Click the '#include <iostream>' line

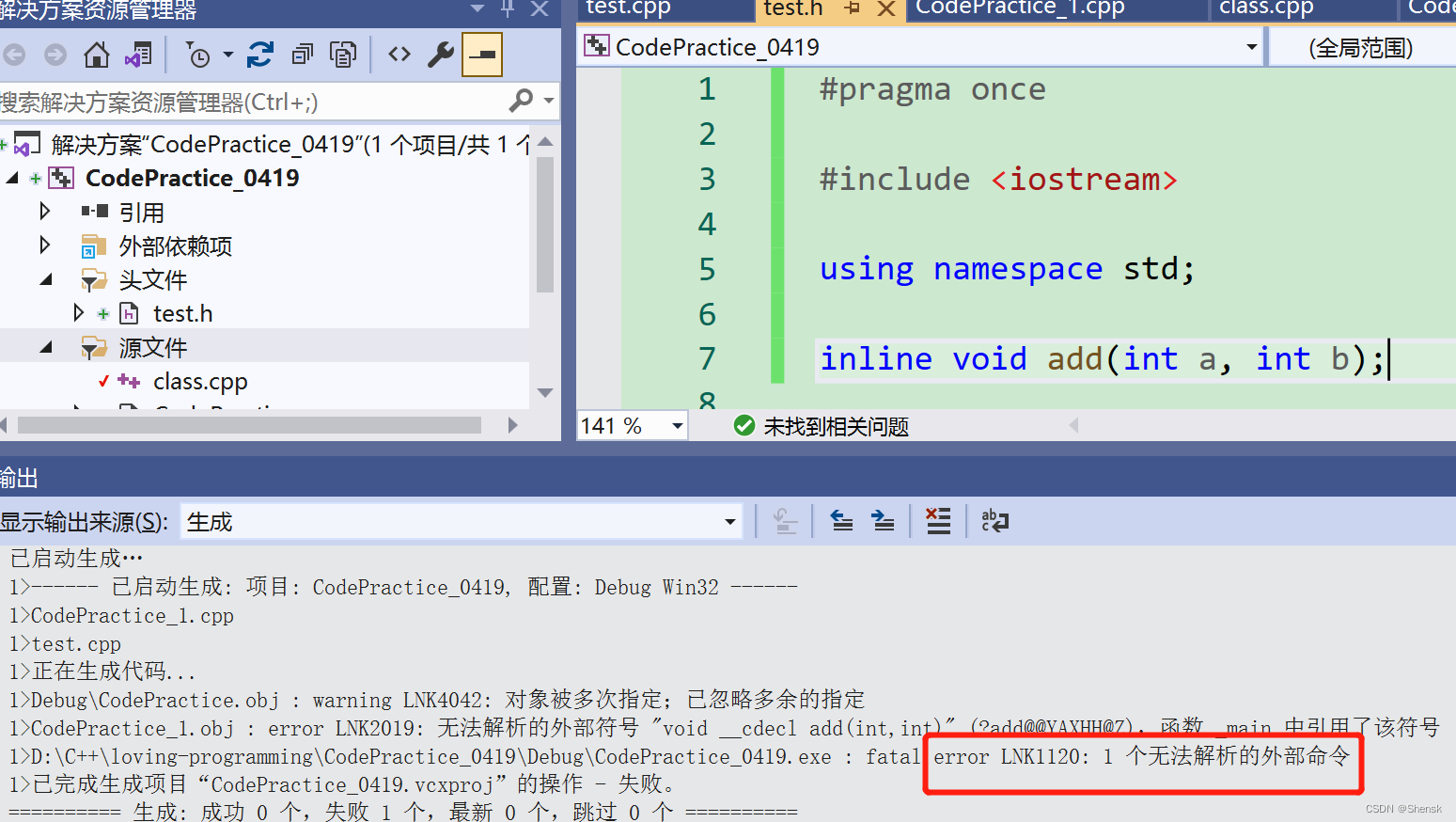(x=998, y=180)
